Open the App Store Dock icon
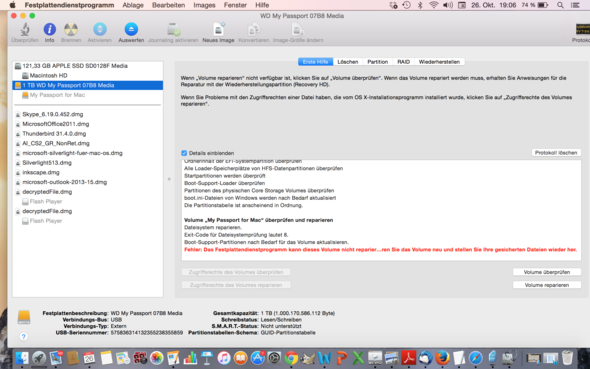Viewport: 590px width, 369px height. pyautogui.click(x=257, y=358)
